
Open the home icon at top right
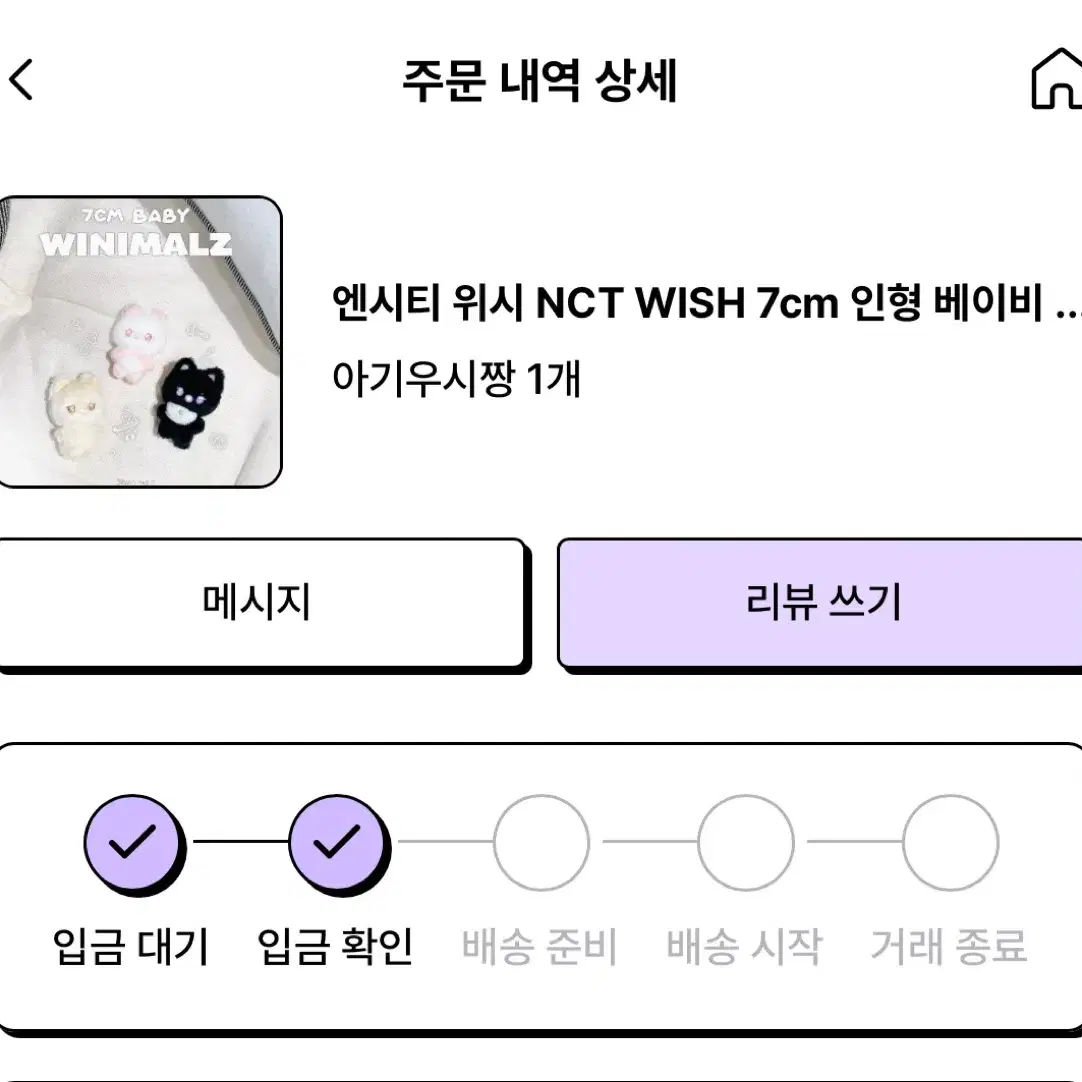tap(1057, 79)
